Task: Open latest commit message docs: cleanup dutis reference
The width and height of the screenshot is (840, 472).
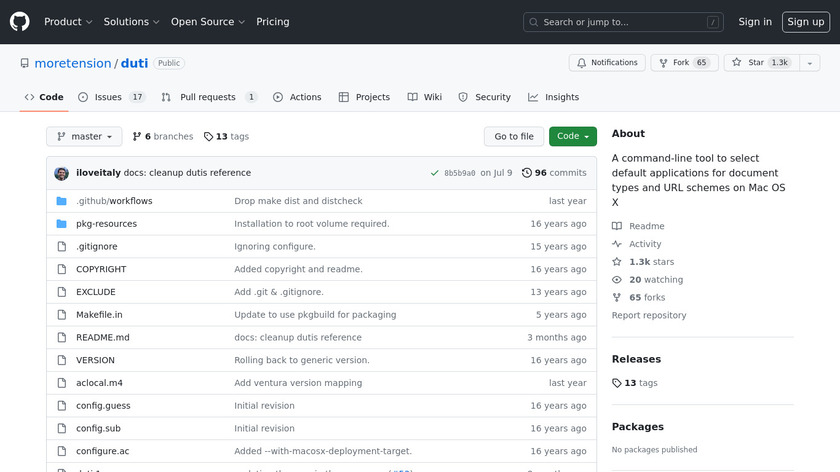Action: pos(187,173)
